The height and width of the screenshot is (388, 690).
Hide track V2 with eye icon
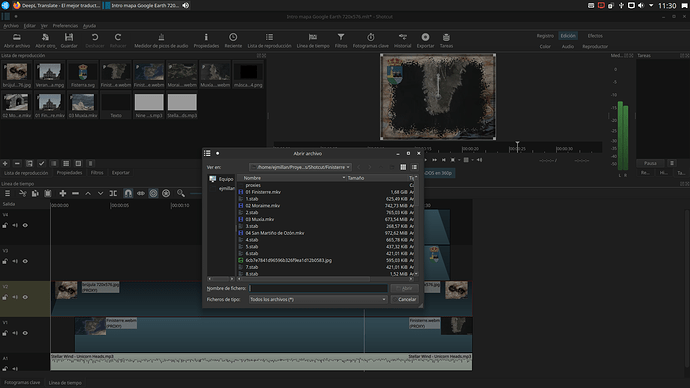[x=25, y=297]
